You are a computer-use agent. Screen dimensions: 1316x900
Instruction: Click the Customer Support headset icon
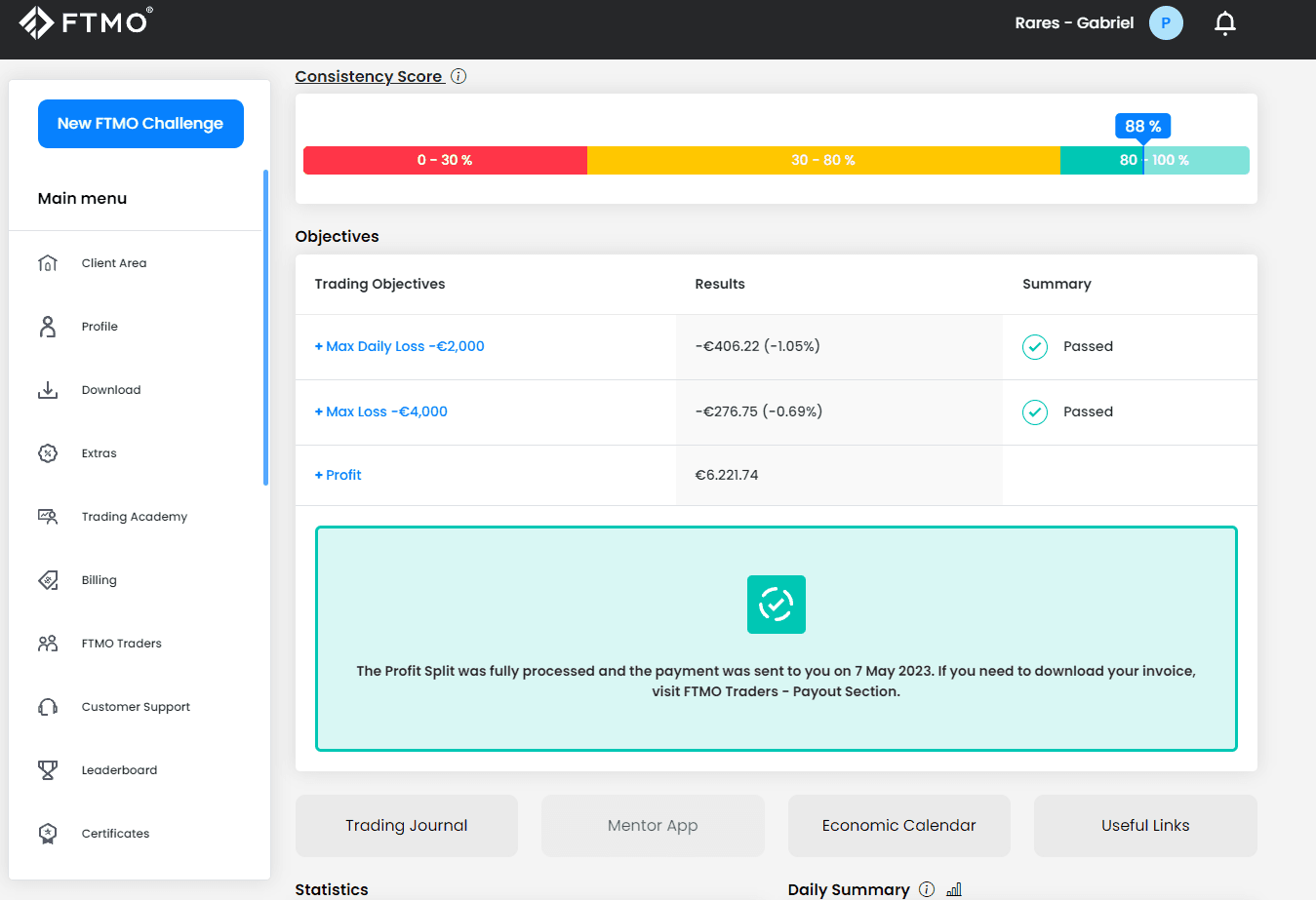pos(48,707)
